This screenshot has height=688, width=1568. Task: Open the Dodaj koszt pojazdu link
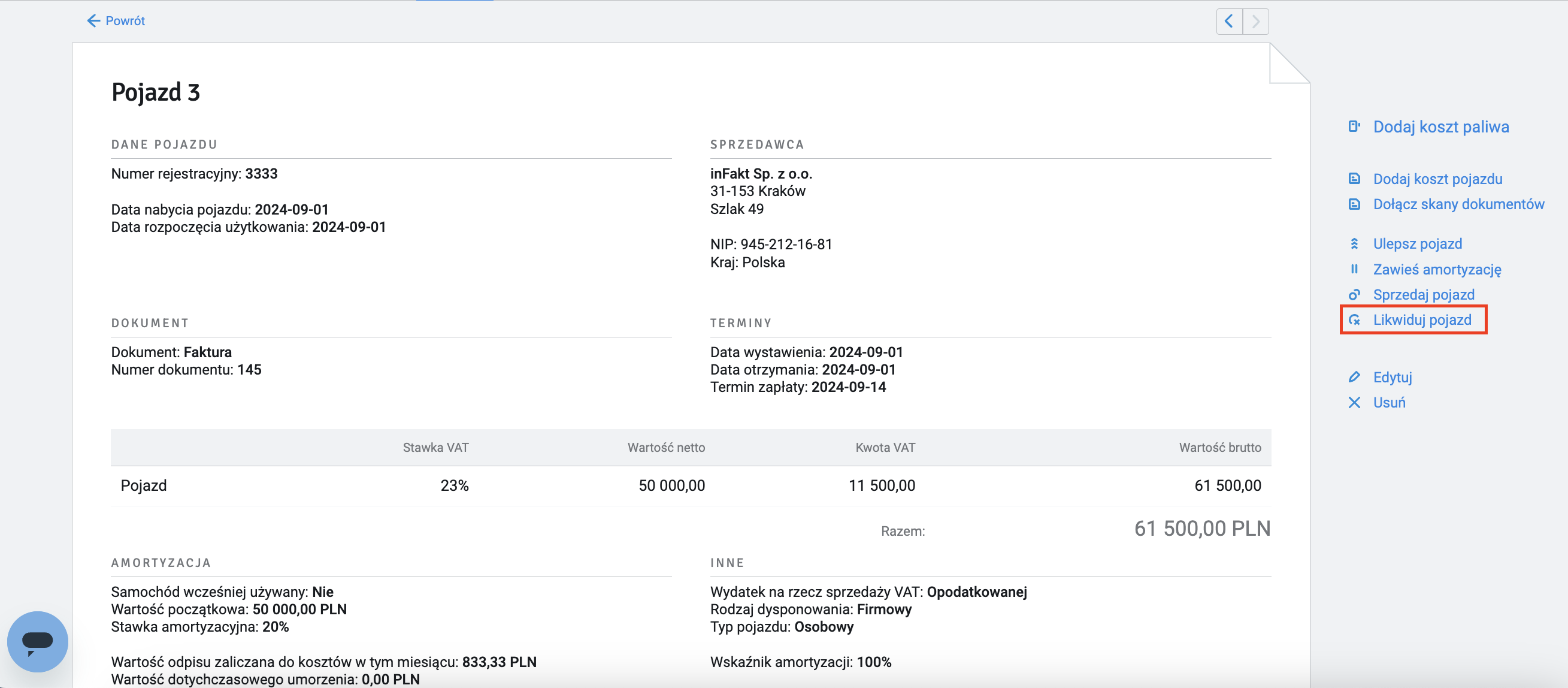[x=1438, y=179]
